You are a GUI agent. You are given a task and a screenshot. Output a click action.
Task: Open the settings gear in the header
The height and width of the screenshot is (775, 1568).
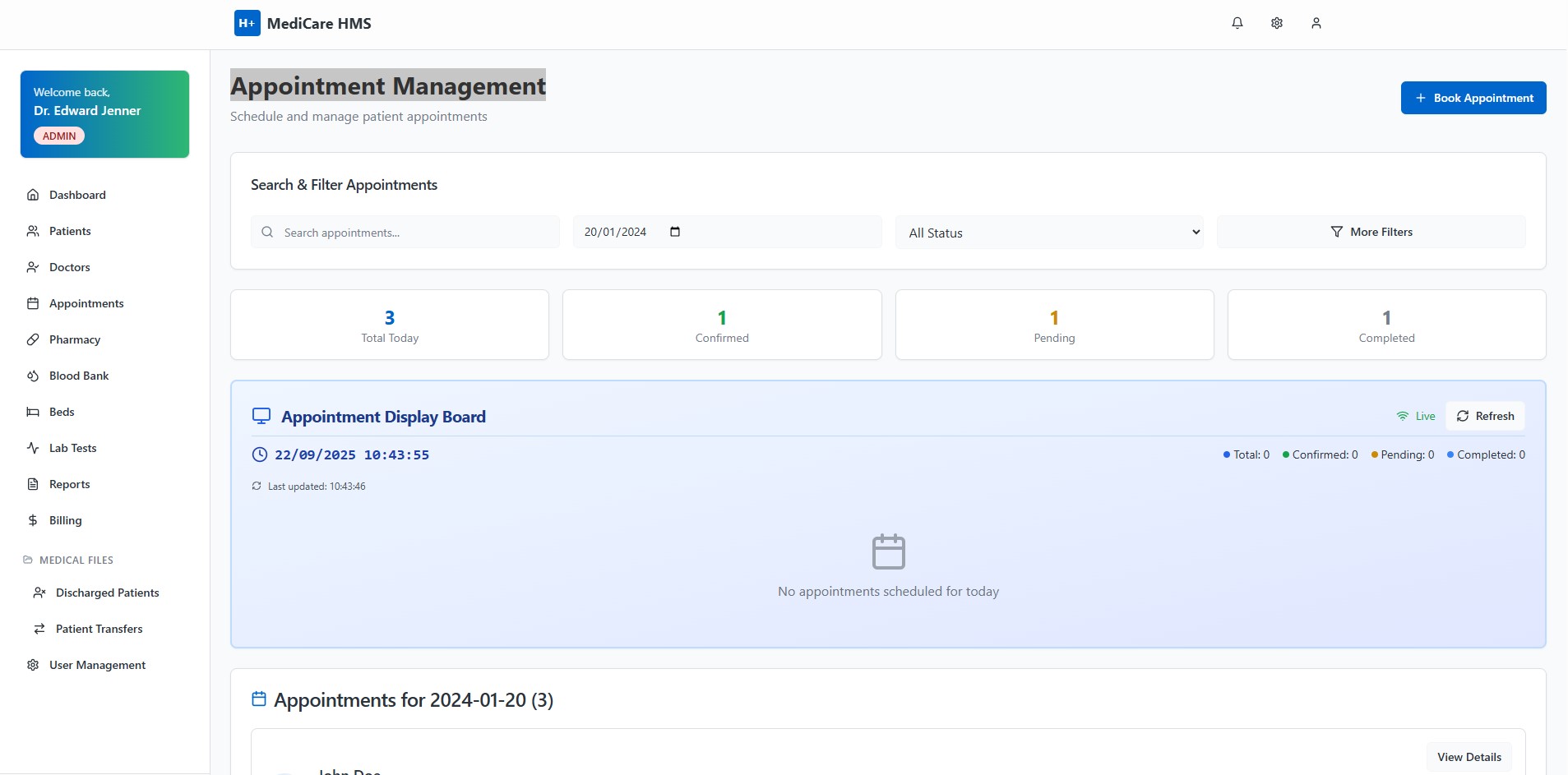click(x=1277, y=23)
